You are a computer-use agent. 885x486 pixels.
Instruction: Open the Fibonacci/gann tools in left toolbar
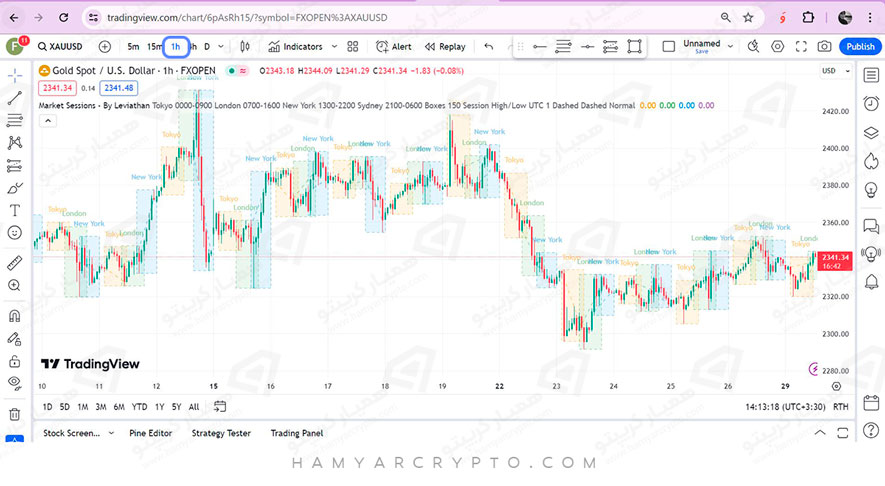tap(15, 120)
